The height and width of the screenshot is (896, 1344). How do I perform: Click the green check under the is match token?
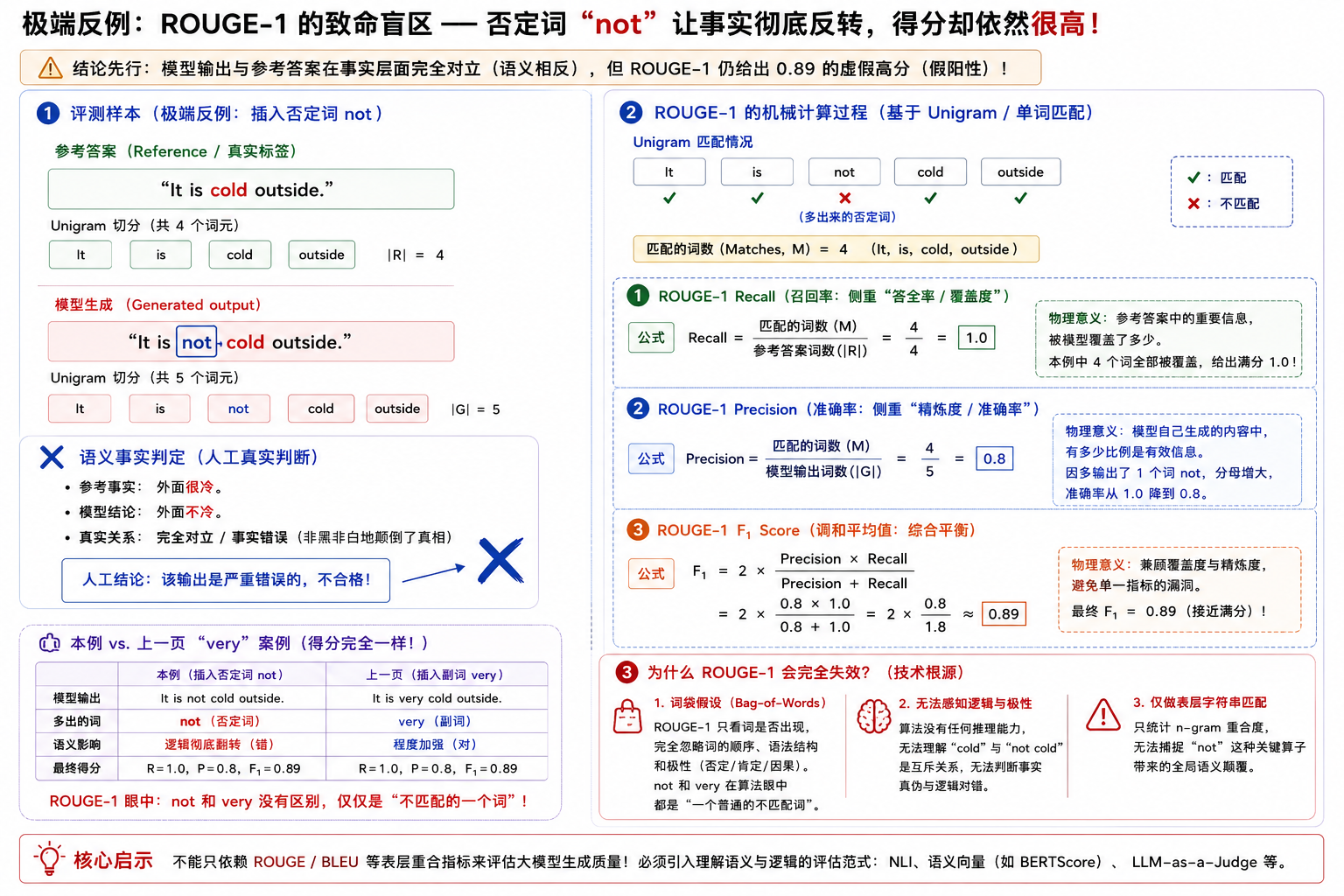coord(757,199)
